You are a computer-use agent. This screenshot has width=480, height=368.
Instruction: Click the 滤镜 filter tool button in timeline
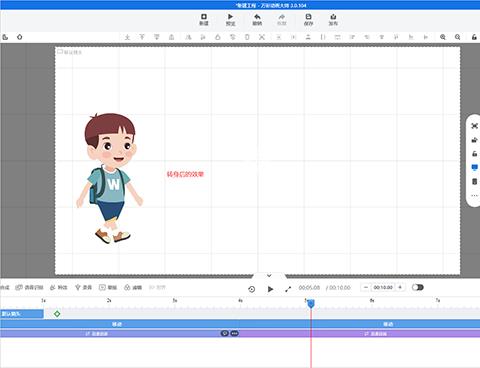[133, 287]
